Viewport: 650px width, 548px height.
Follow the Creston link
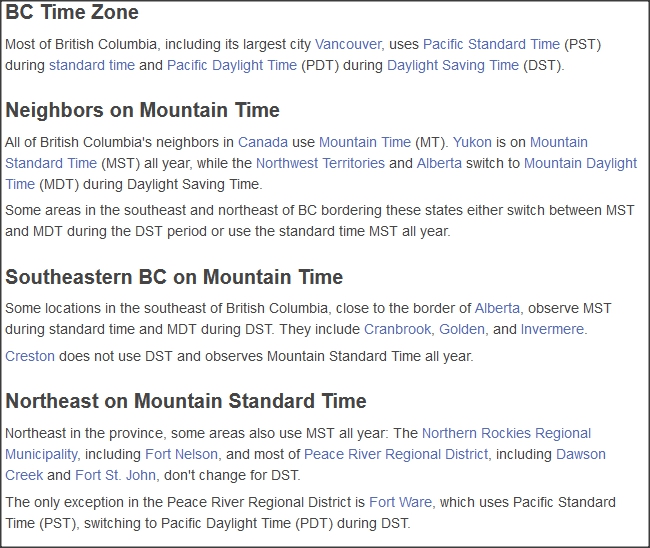click(x=30, y=356)
